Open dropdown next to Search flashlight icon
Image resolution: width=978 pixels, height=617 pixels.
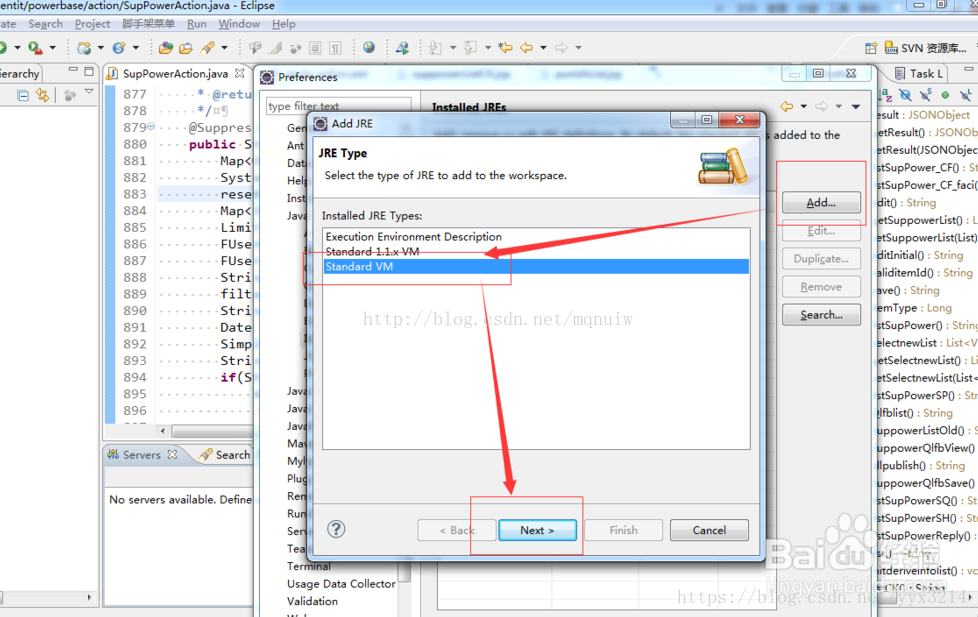tap(224, 47)
